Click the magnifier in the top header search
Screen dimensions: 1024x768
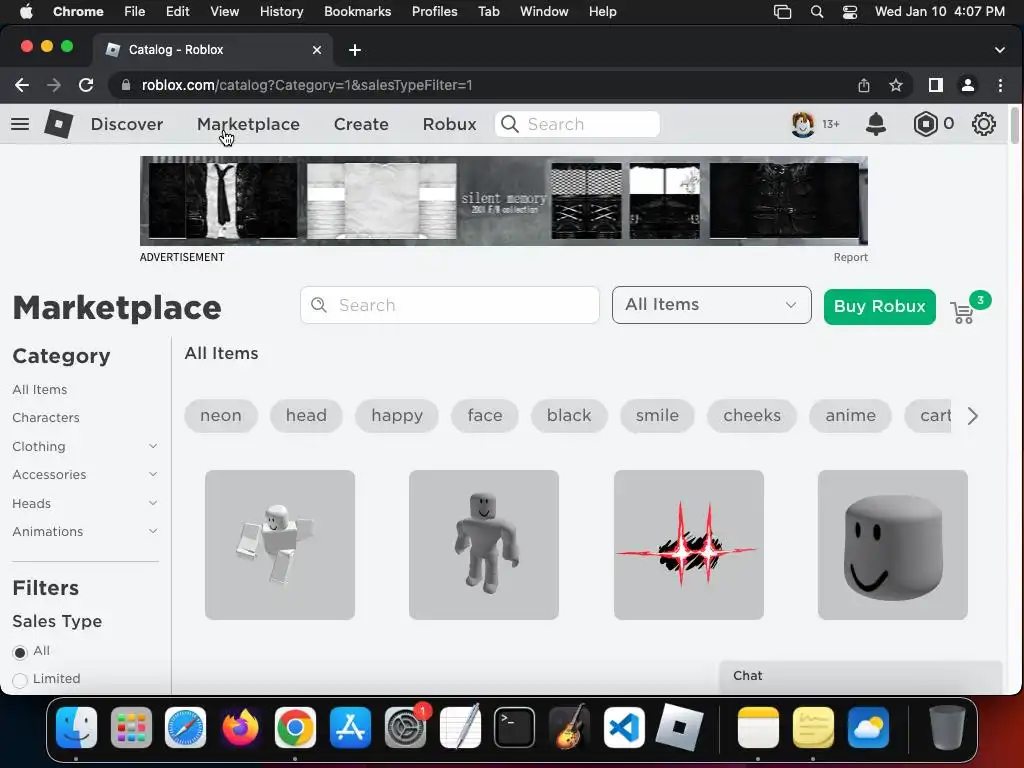[x=510, y=124]
